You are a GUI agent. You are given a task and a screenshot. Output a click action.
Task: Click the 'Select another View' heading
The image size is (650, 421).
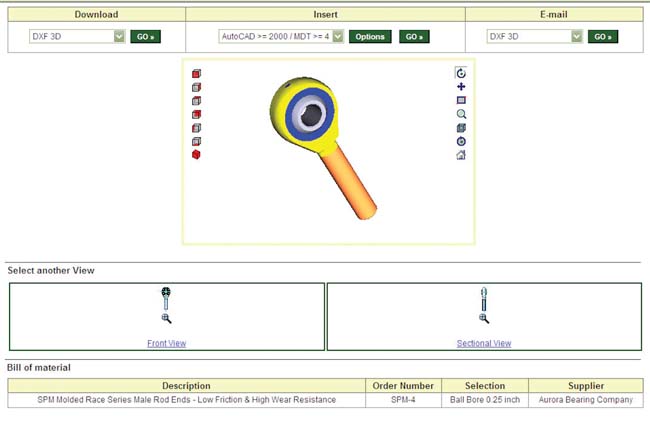pyautogui.click(x=51, y=271)
